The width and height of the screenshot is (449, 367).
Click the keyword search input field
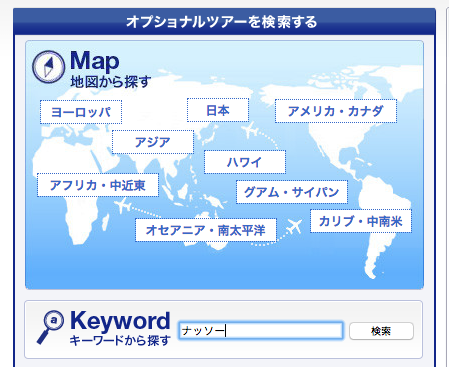tap(261, 331)
